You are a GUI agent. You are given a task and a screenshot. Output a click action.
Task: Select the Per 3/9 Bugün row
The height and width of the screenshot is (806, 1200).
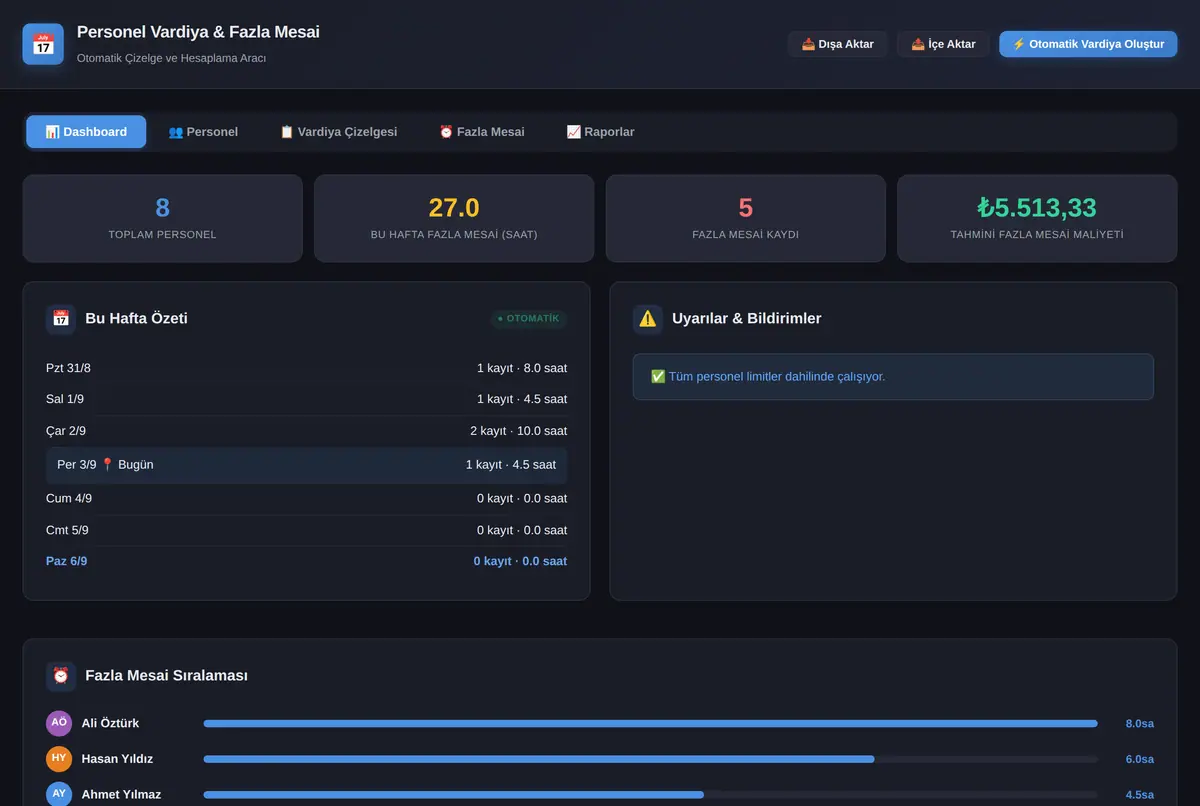click(x=307, y=465)
